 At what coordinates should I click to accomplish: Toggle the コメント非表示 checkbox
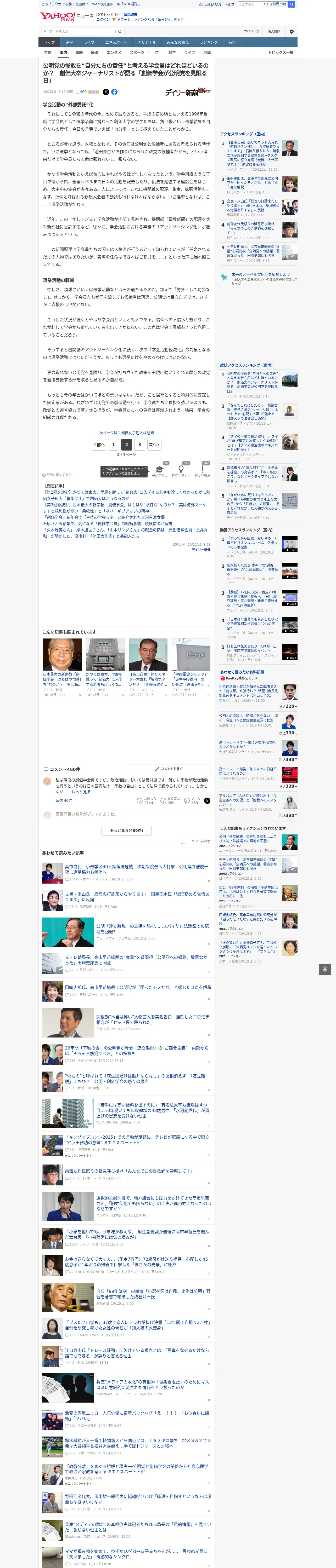point(183,841)
